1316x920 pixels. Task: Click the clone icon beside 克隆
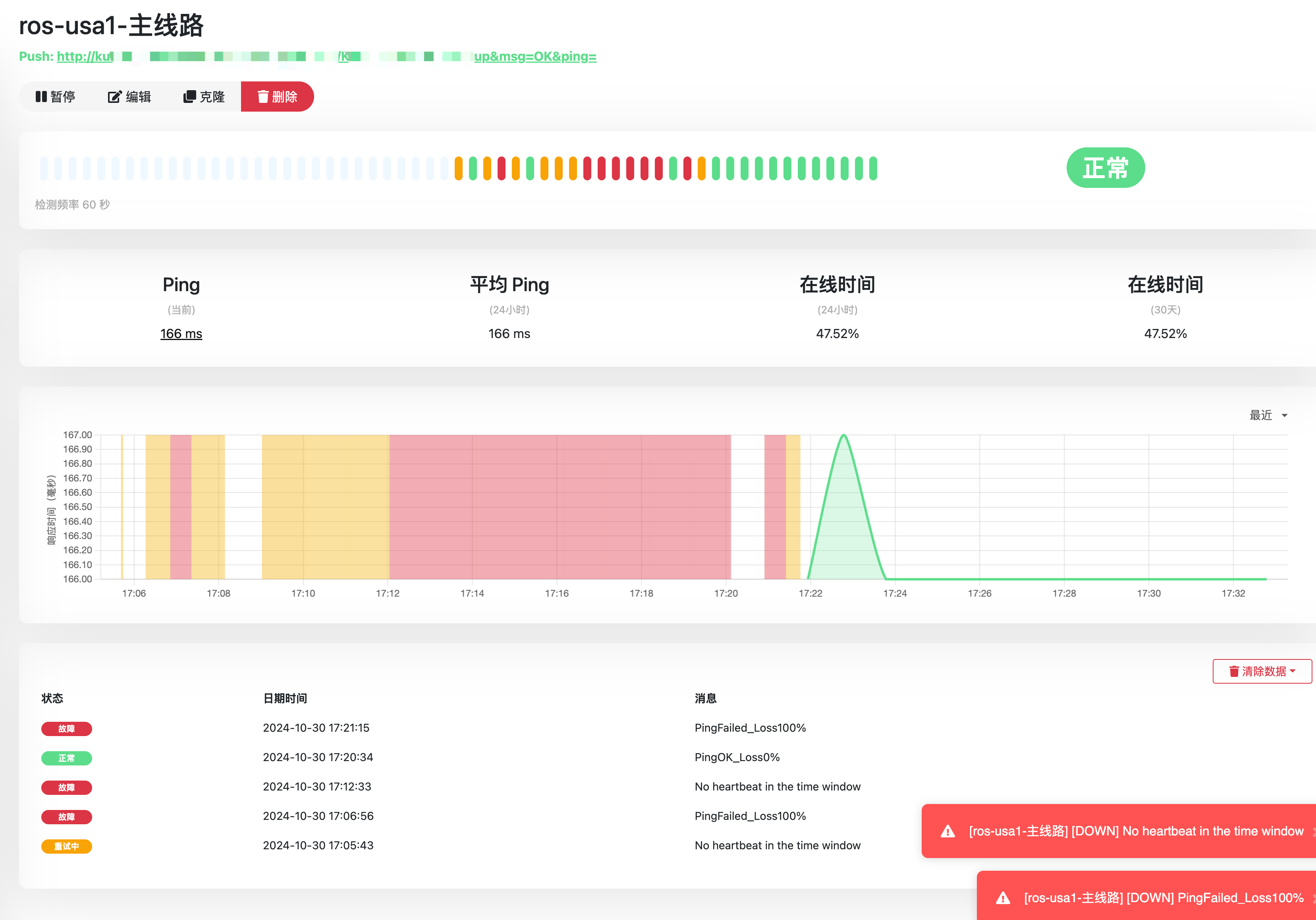click(189, 96)
